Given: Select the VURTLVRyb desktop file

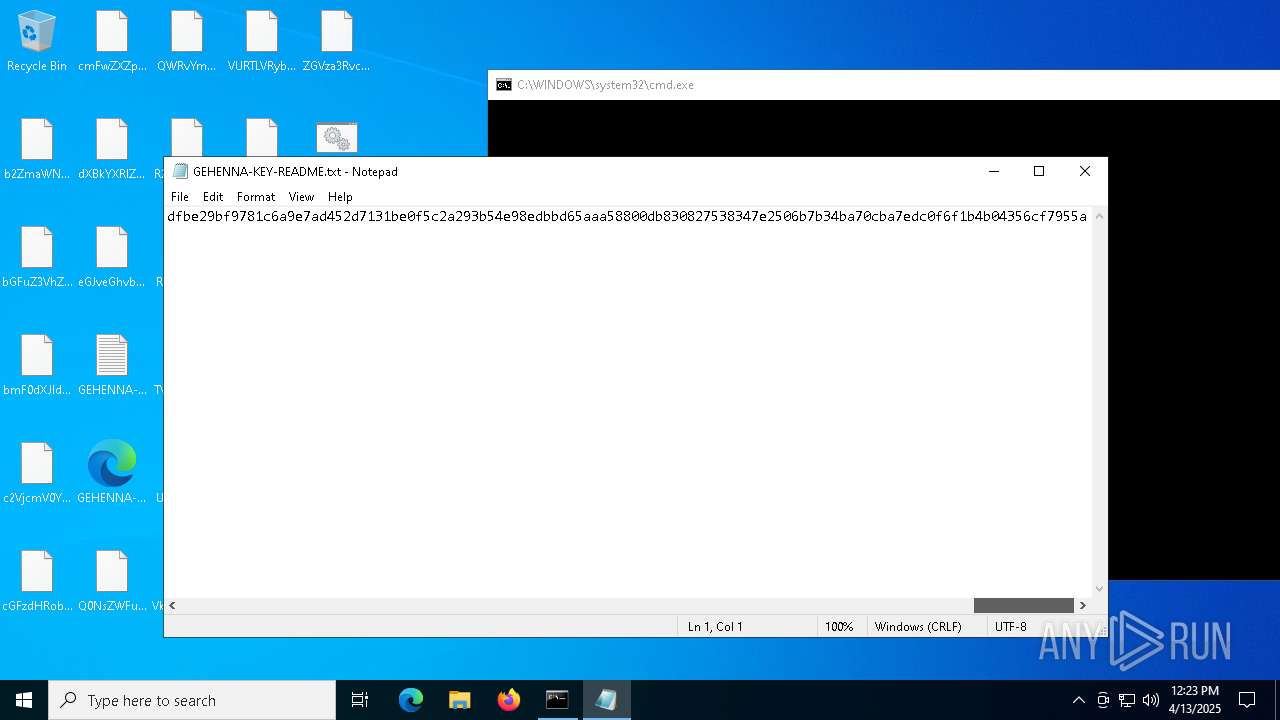Looking at the screenshot, I should point(262,41).
